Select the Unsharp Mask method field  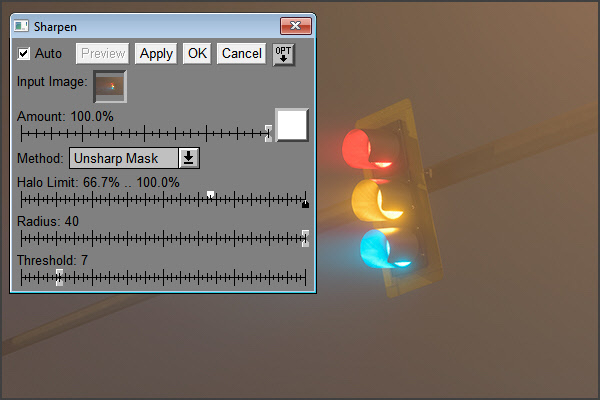(x=124, y=158)
